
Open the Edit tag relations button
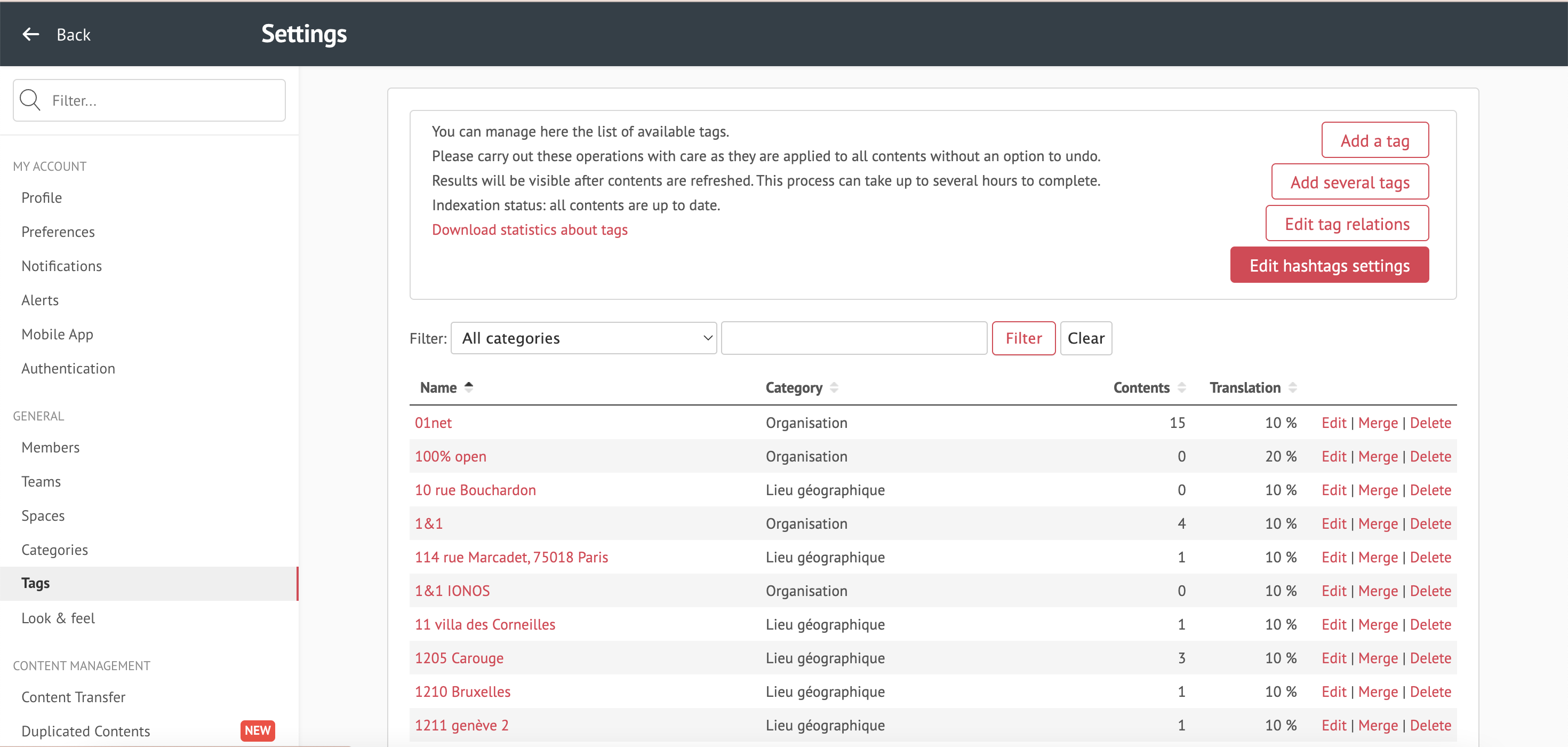(1347, 224)
